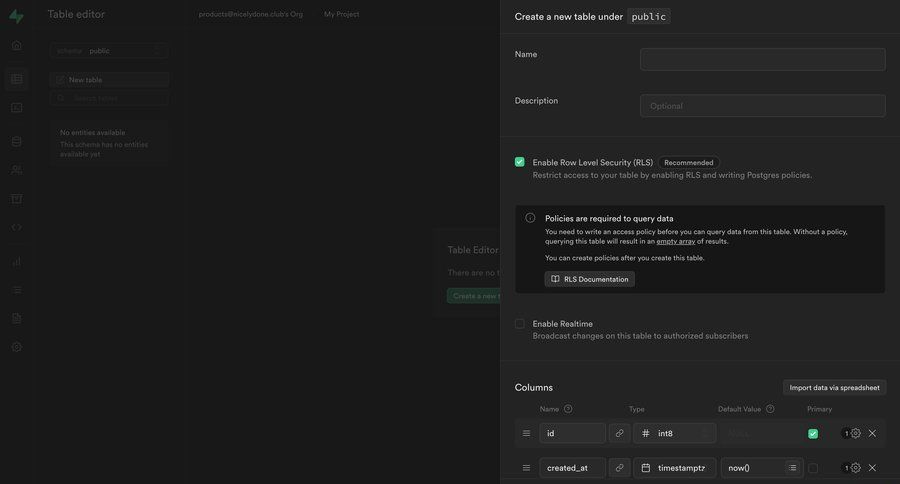Grab the drag handle of id row
Screen dimensions: 900x484
[526, 433]
